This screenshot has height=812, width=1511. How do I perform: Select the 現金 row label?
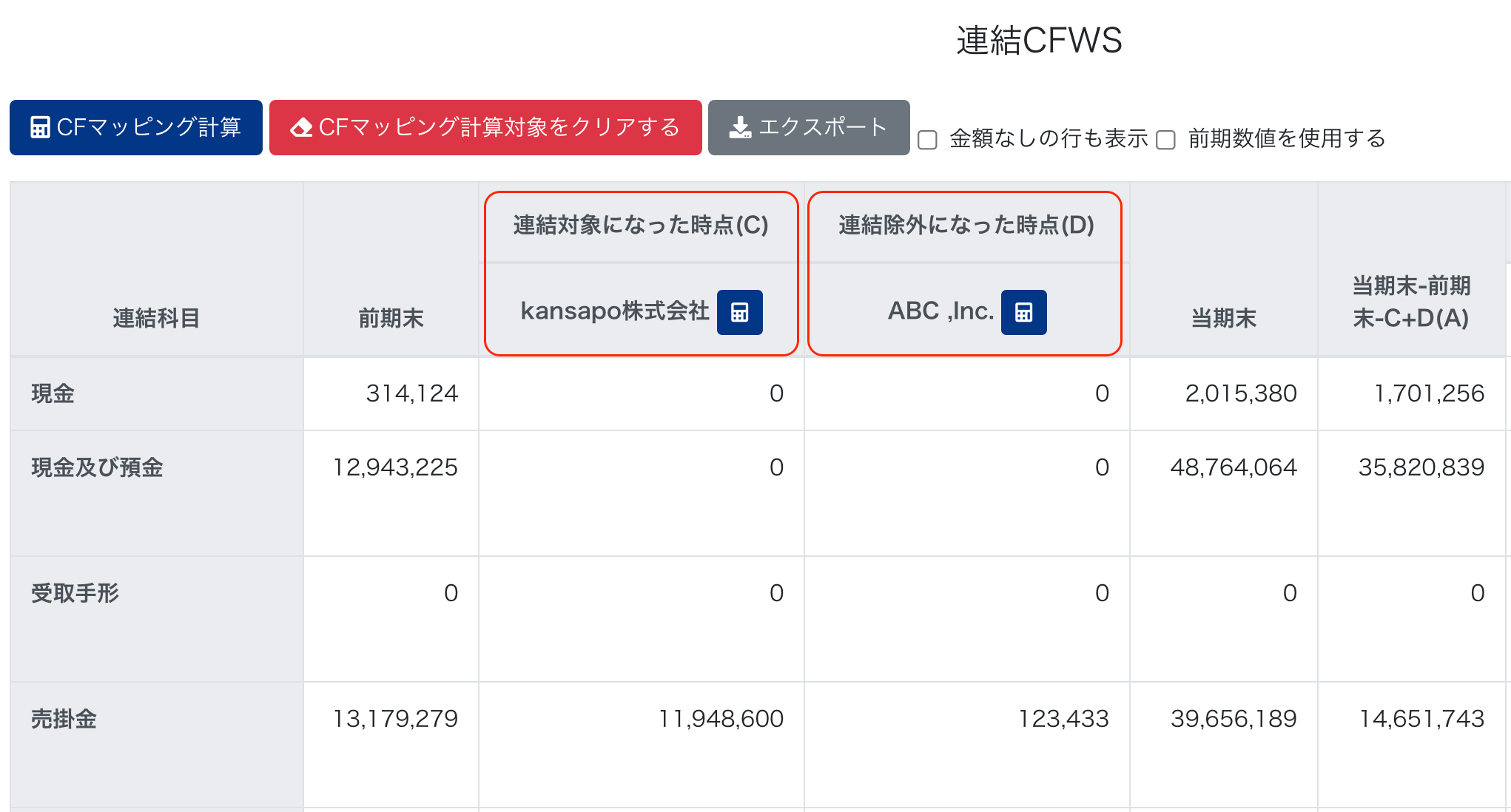click(x=53, y=393)
